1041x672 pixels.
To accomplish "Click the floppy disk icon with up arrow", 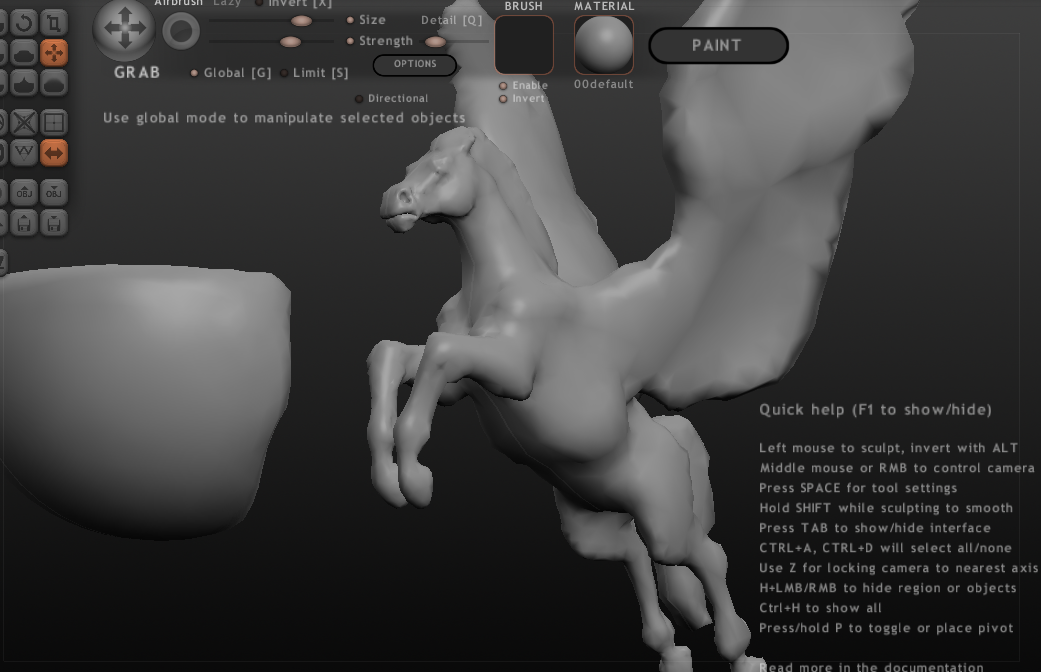I will (x=24, y=223).
